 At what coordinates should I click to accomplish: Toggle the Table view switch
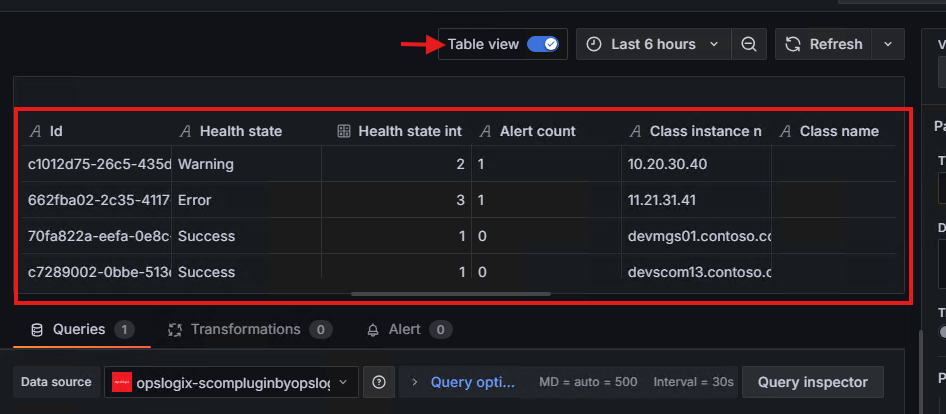(x=542, y=44)
